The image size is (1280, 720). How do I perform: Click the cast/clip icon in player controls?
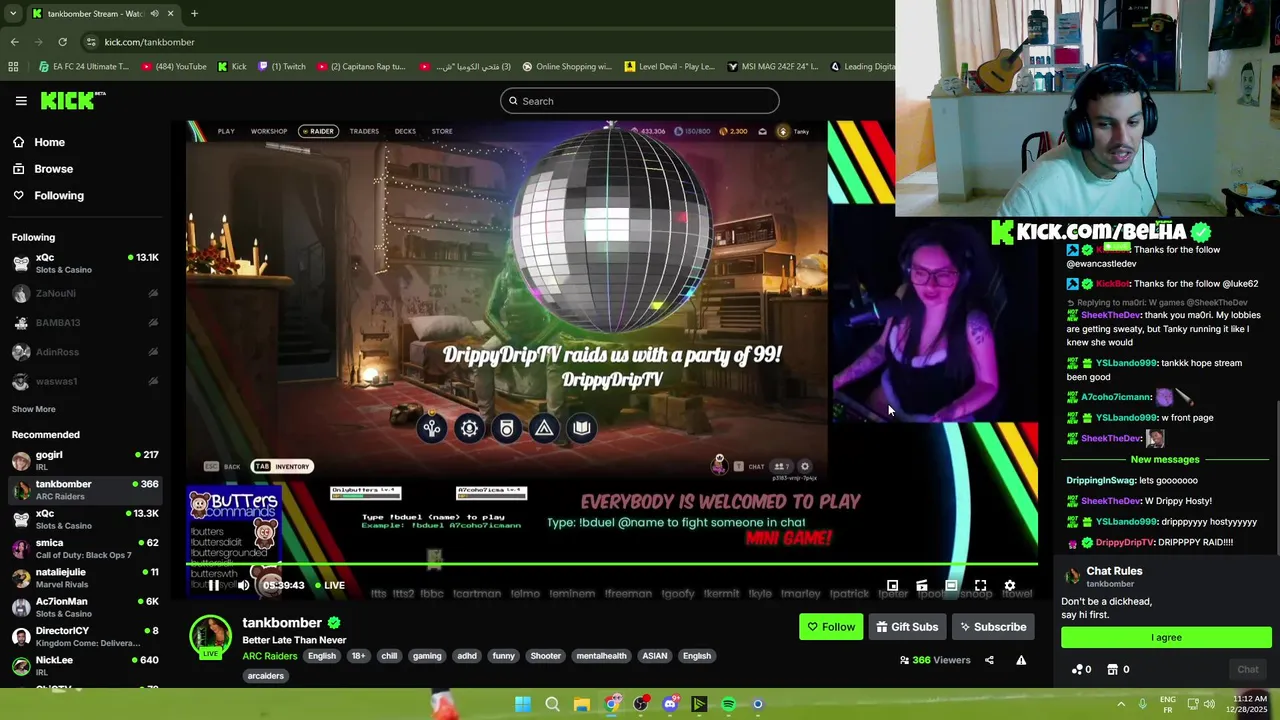pyautogui.click(x=922, y=585)
